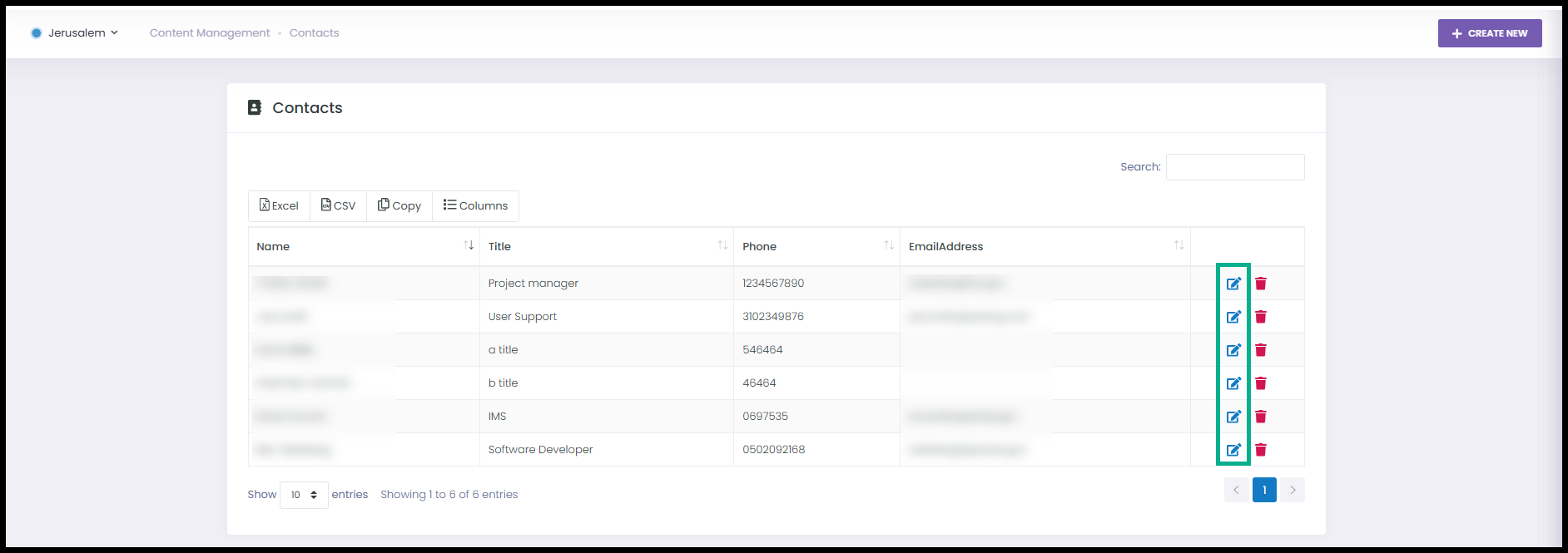1568x553 pixels.
Task: Sort contacts by the Title column
Action: (x=607, y=246)
